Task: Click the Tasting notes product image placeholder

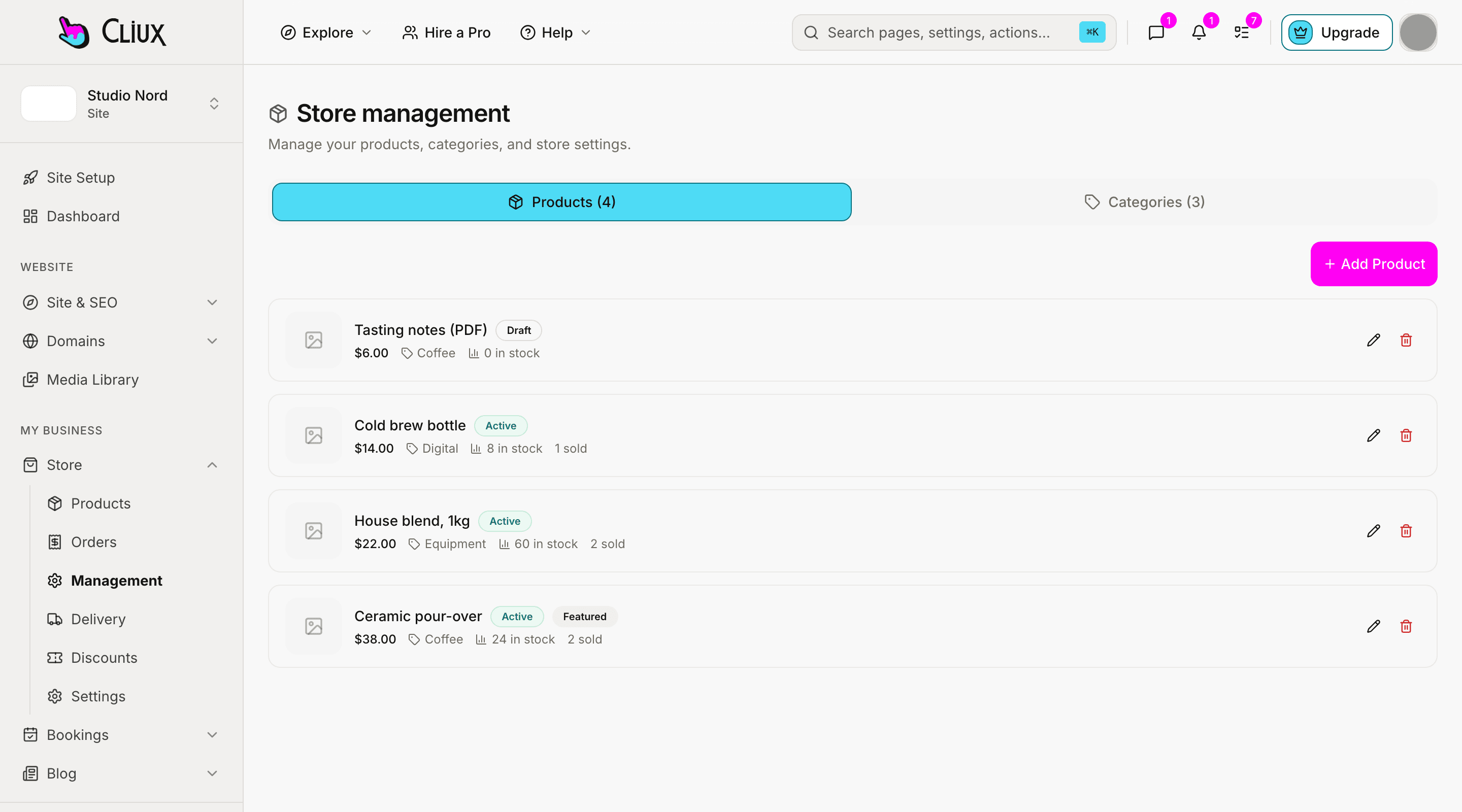Action: click(x=314, y=340)
